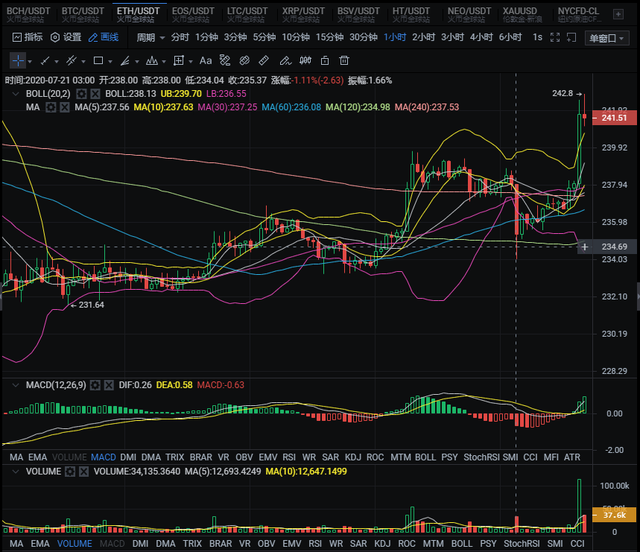Image resolution: width=640 pixels, height=552 pixels.
Task: Collapse the MACD(12,26,9) panel chevron
Action: pos(16,385)
